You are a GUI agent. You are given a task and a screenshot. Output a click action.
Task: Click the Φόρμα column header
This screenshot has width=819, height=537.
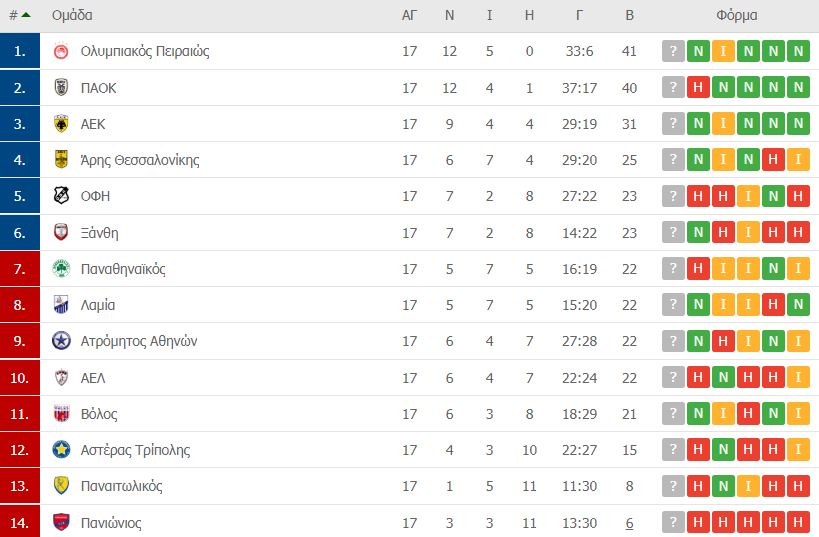[736, 15]
